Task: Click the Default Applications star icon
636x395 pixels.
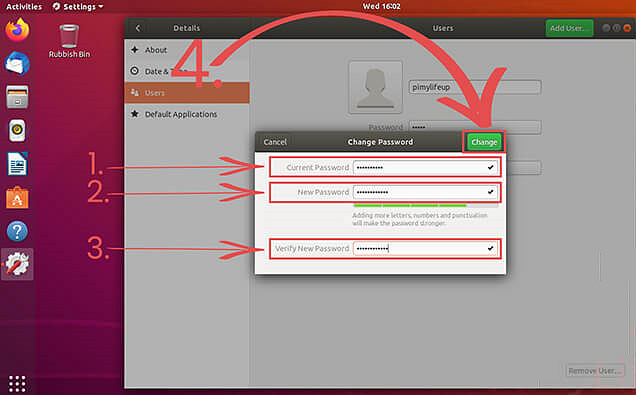Action: [135, 114]
